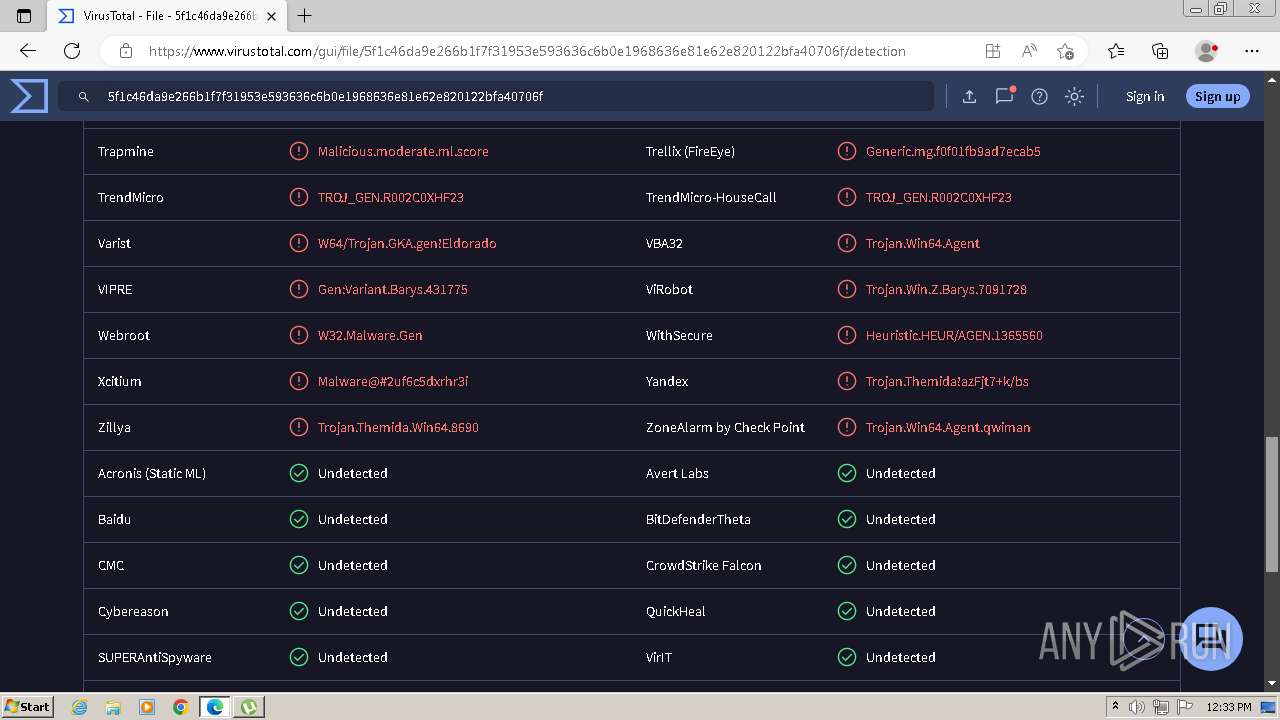Open a new browser tab
Screen dimensions: 1280x720
pos(305,15)
